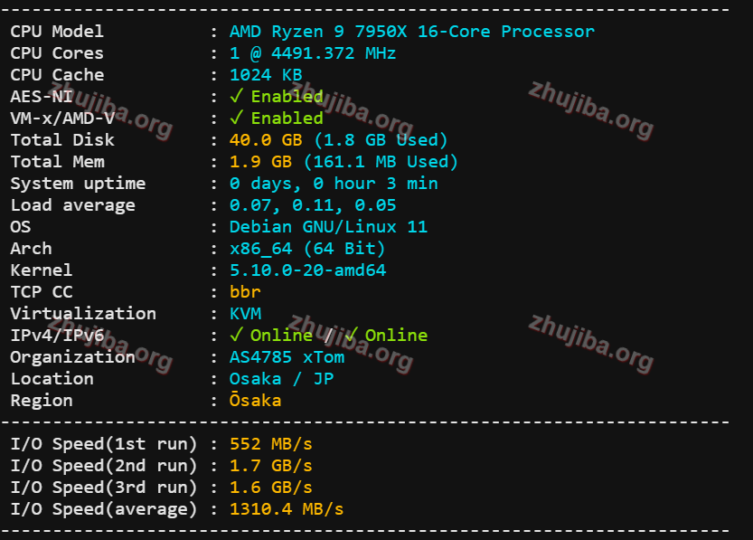Screen dimensions: 753x540
Task: Click the Debian GNU/Linux 11 text
Action: 328,227
